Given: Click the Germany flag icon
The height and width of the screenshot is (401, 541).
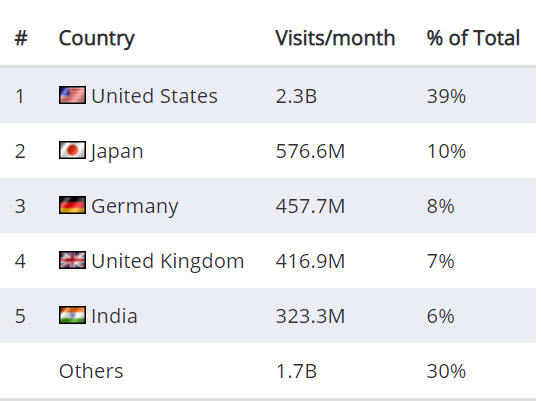Looking at the screenshot, I should (72, 205).
